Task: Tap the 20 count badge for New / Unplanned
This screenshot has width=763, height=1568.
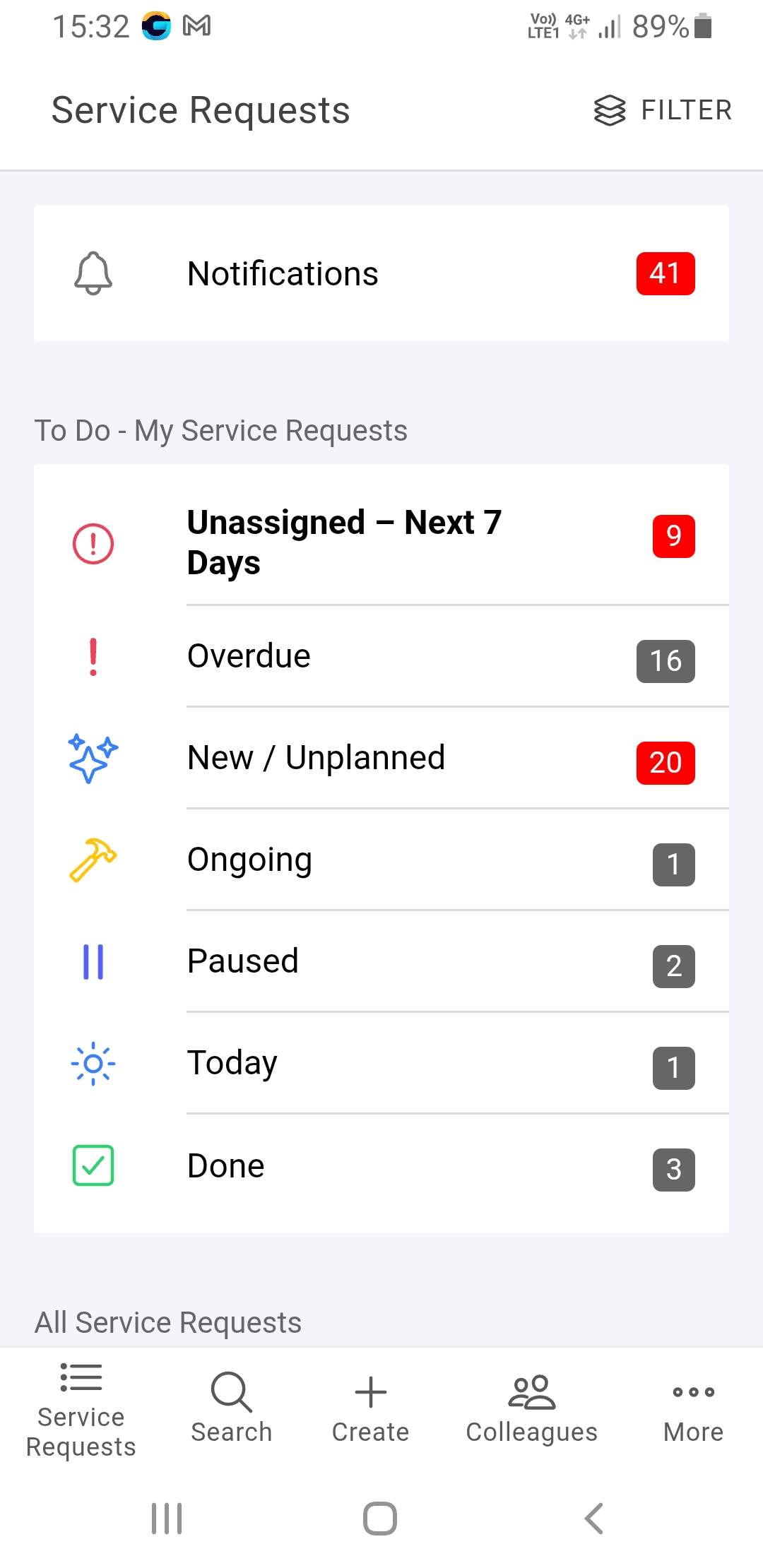Action: pos(665,763)
